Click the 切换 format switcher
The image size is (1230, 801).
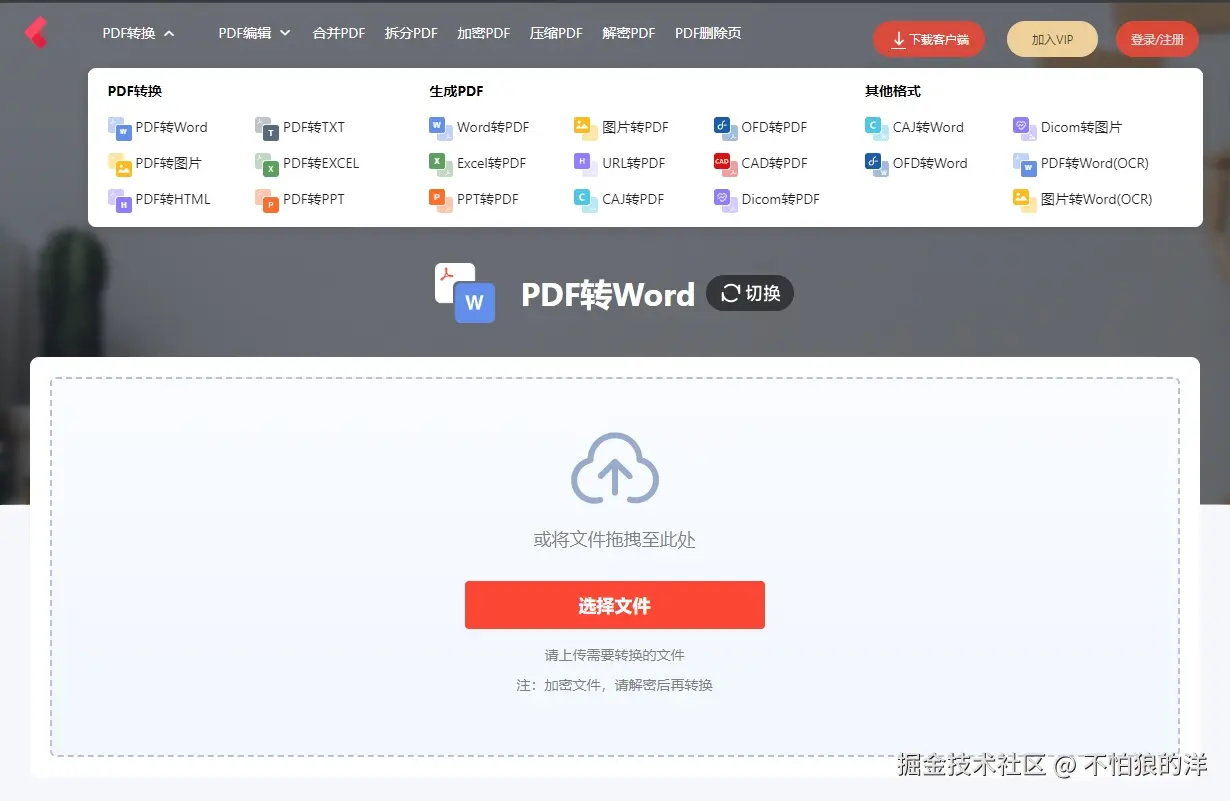point(749,293)
